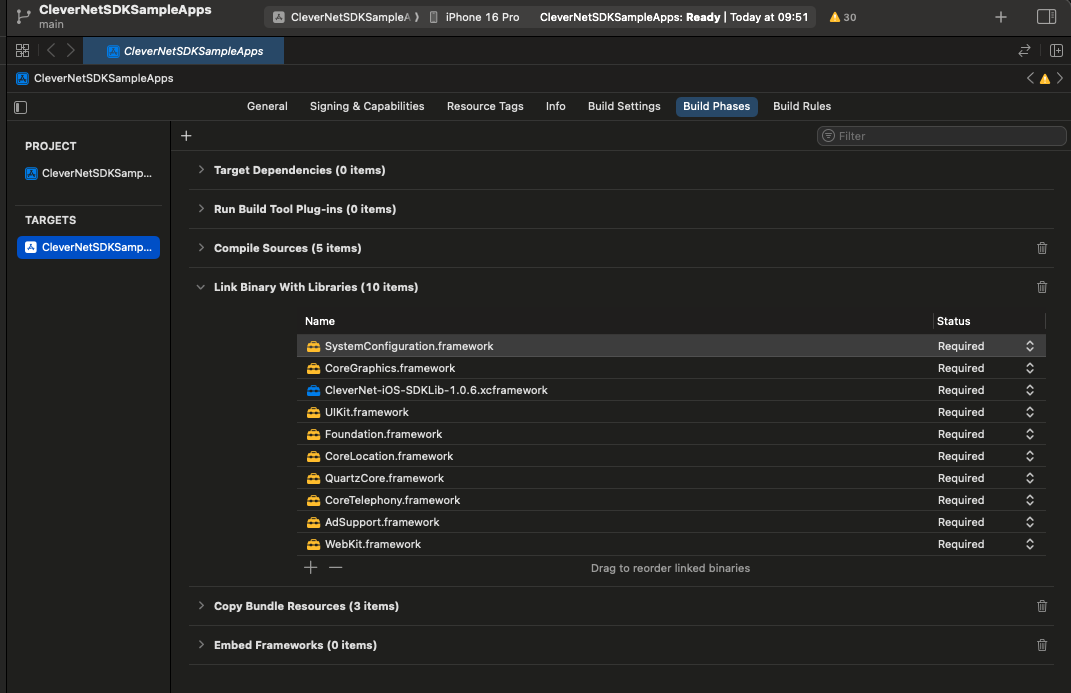Click the jump bar warning triangle icon
Image resolution: width=1071 pixels, height=693 pixels.
click(1045, 79)
